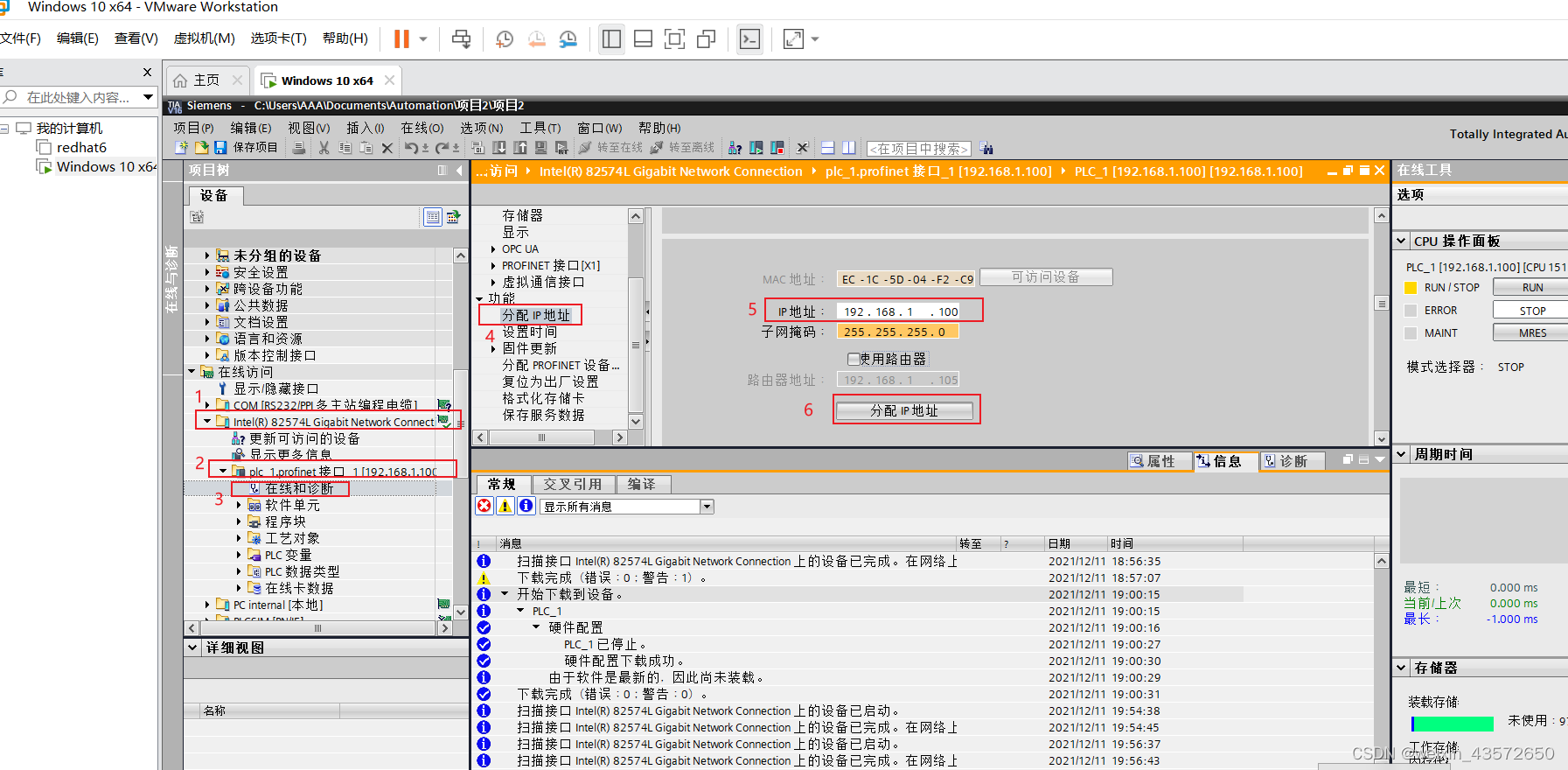Image resolution: width=1568 pixels, height=770 pixels.
Task: Collapse CPU 操作面板 section
Action: point(1401,241)
